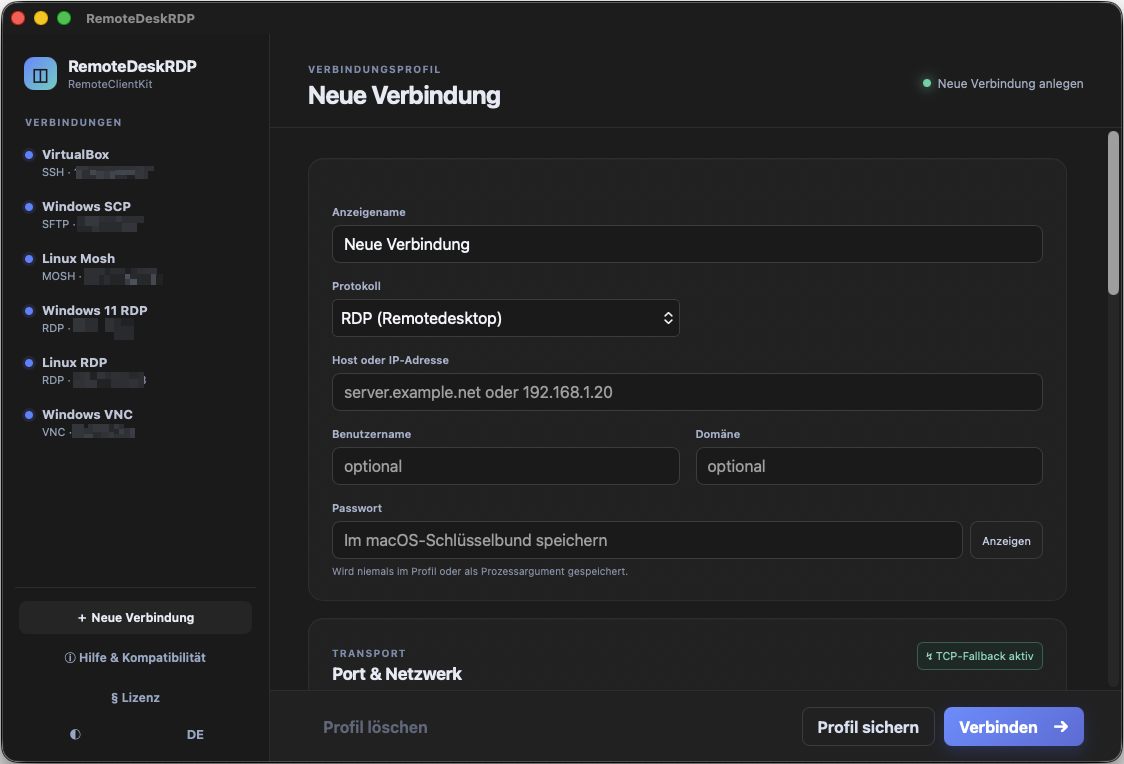Click Profil löschen
Image resolution: width=1124 pixels, height=764 pixels.
(x=375, y=727)
